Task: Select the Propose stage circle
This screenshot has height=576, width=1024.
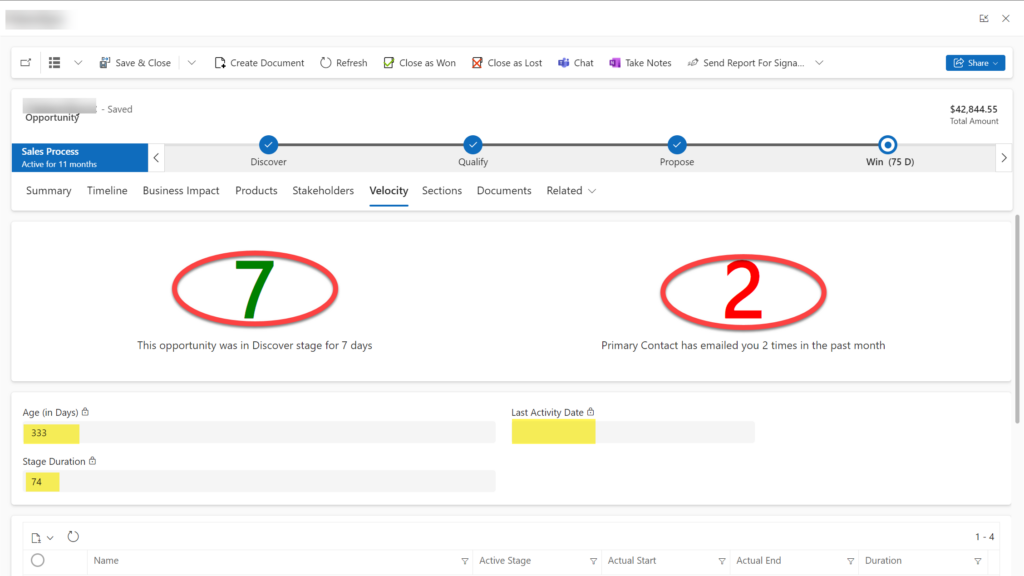Action: click(x=677, y=144)
